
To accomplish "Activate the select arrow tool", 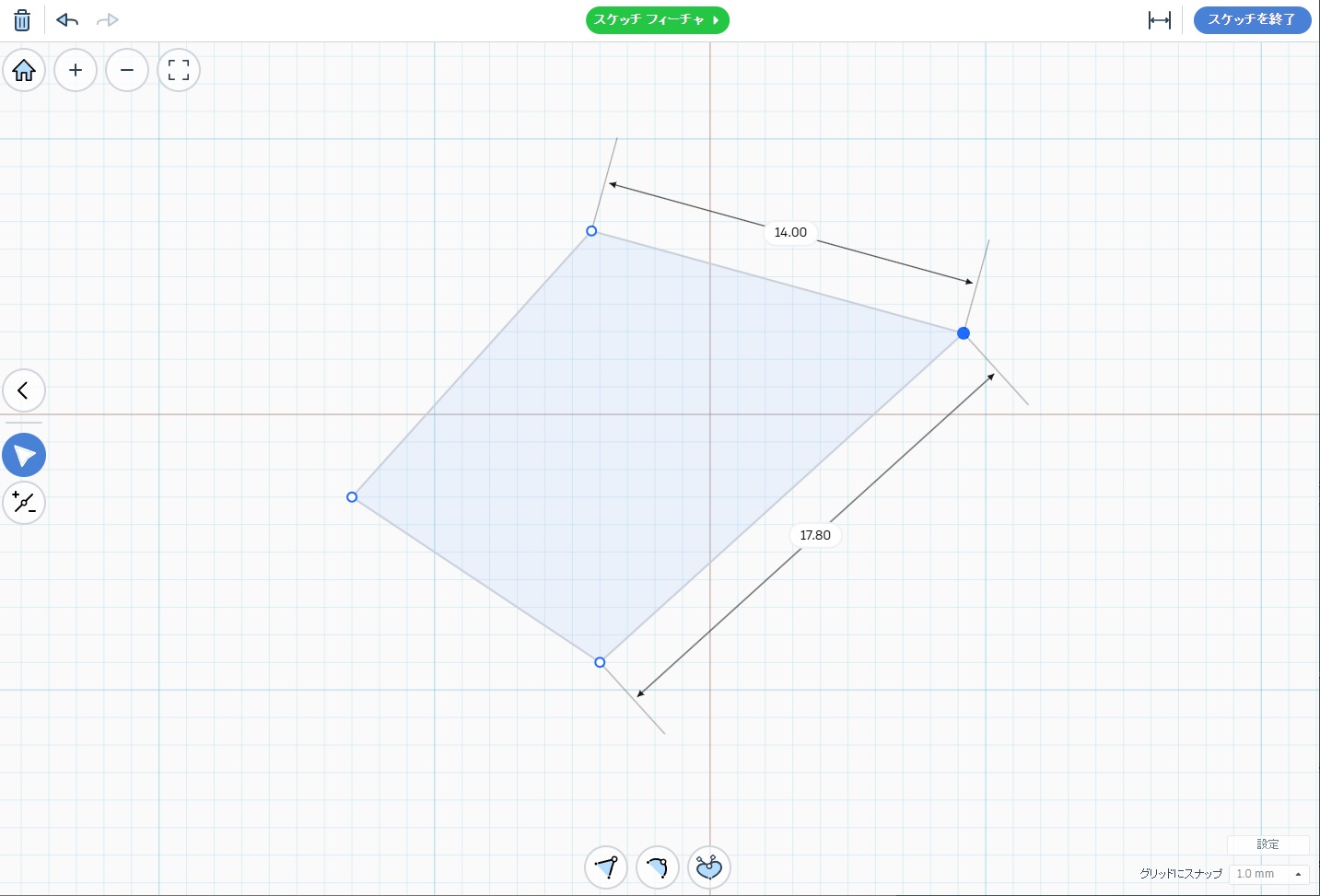I will click(x=24, y=455).
